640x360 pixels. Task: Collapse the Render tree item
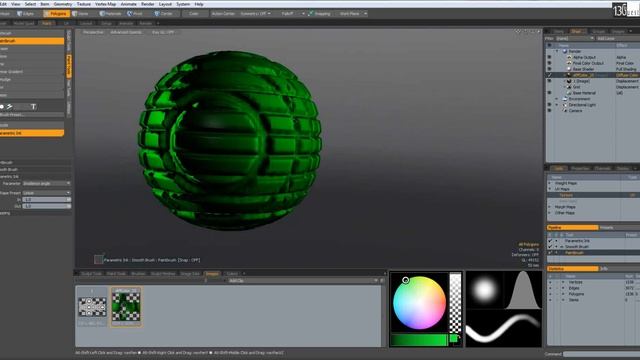pyautogui.click(x=557, y=51)
